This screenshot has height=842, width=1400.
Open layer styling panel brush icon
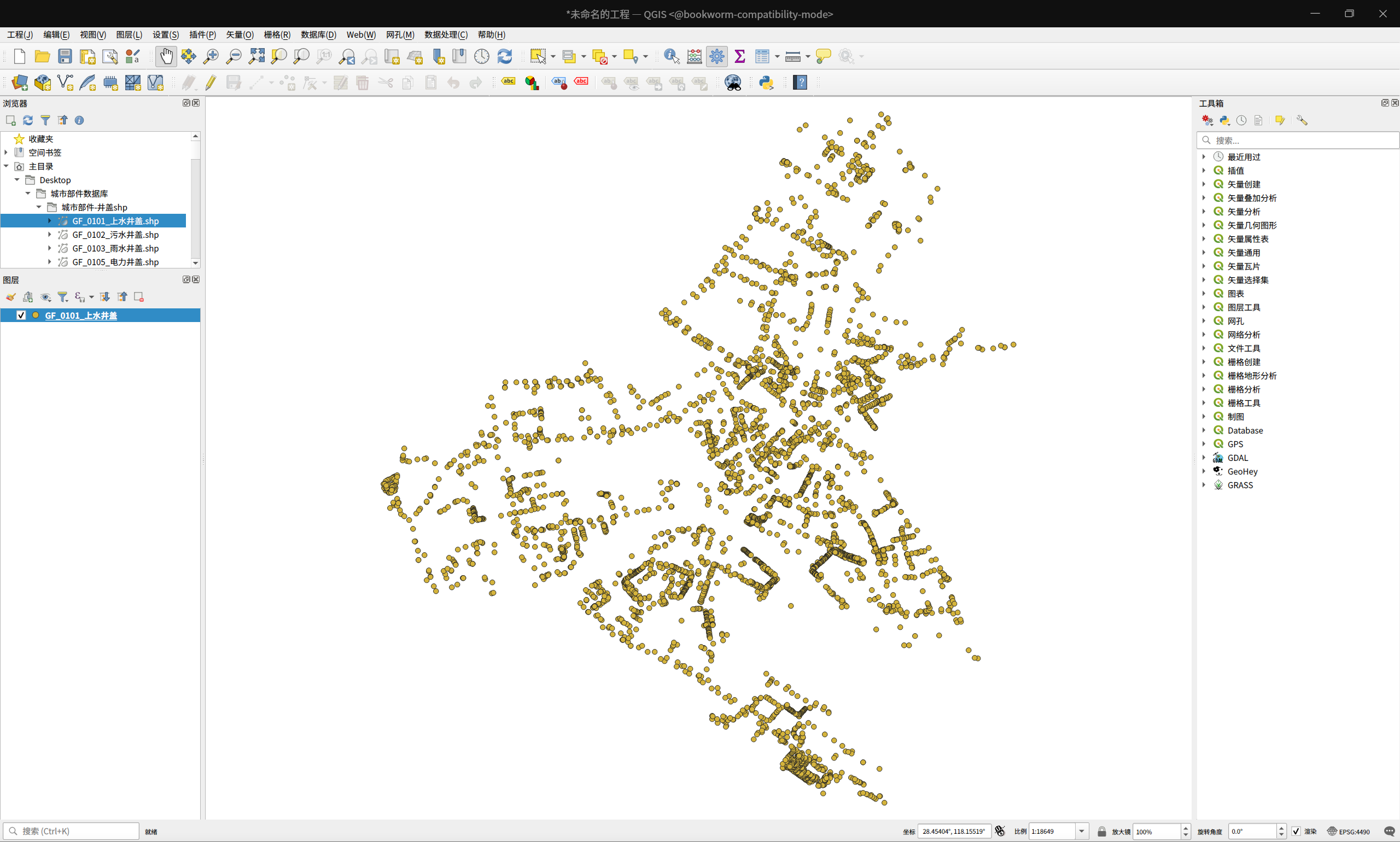[11, 297]
